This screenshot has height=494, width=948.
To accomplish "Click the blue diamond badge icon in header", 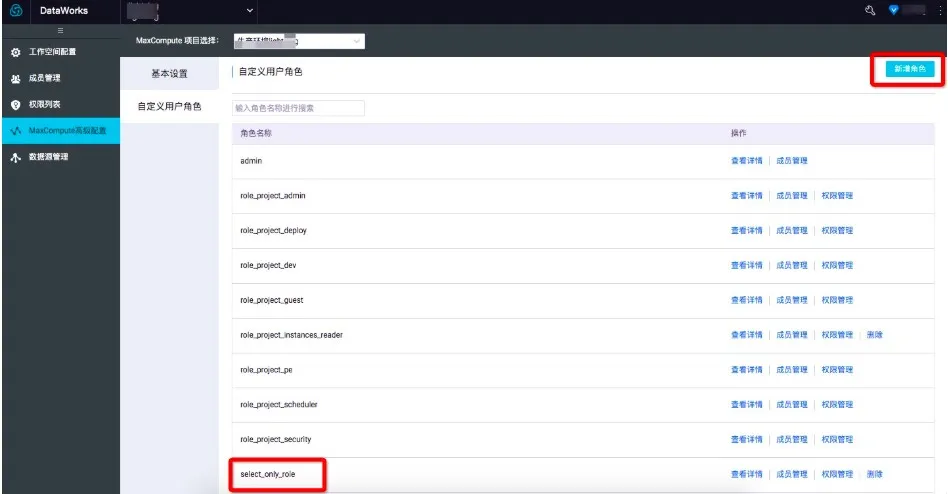I will [x=894, y=10].
